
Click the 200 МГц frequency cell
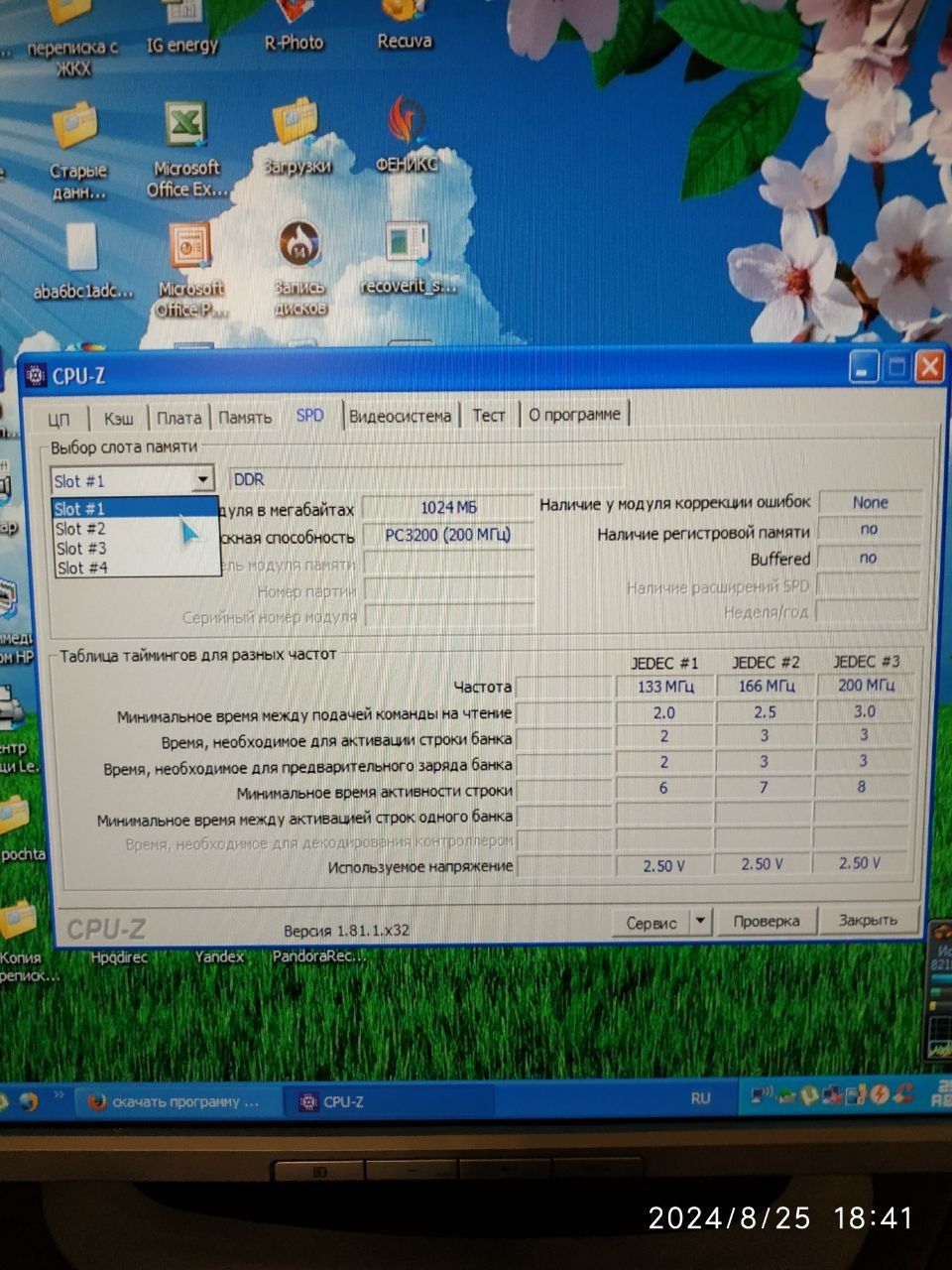(x=865, y=685)
